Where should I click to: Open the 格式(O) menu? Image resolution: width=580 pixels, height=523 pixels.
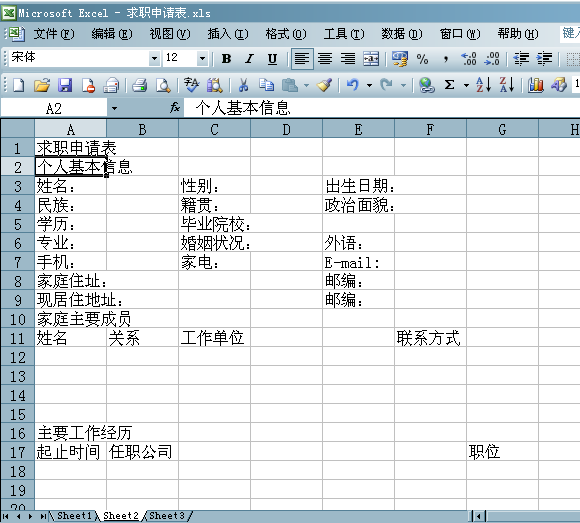[x=286, y=34]
